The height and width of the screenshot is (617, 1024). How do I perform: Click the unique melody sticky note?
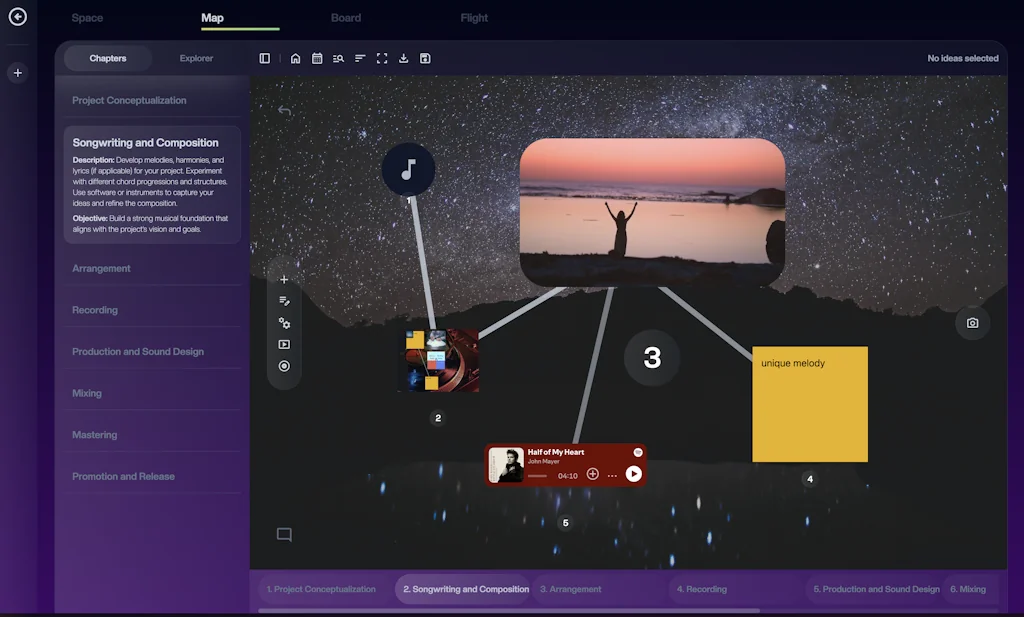coord(809,404)
